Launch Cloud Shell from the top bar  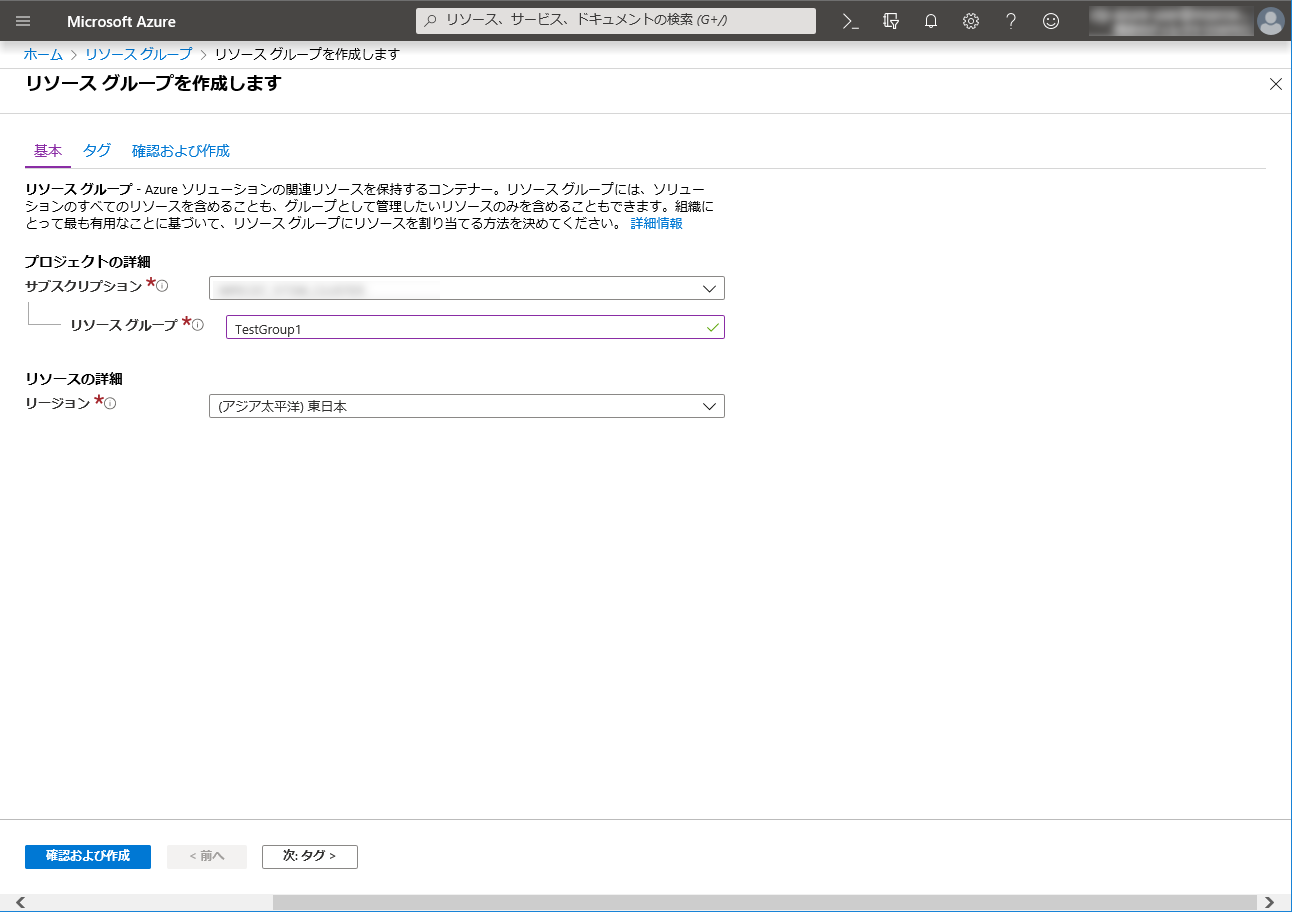(851, 21)
